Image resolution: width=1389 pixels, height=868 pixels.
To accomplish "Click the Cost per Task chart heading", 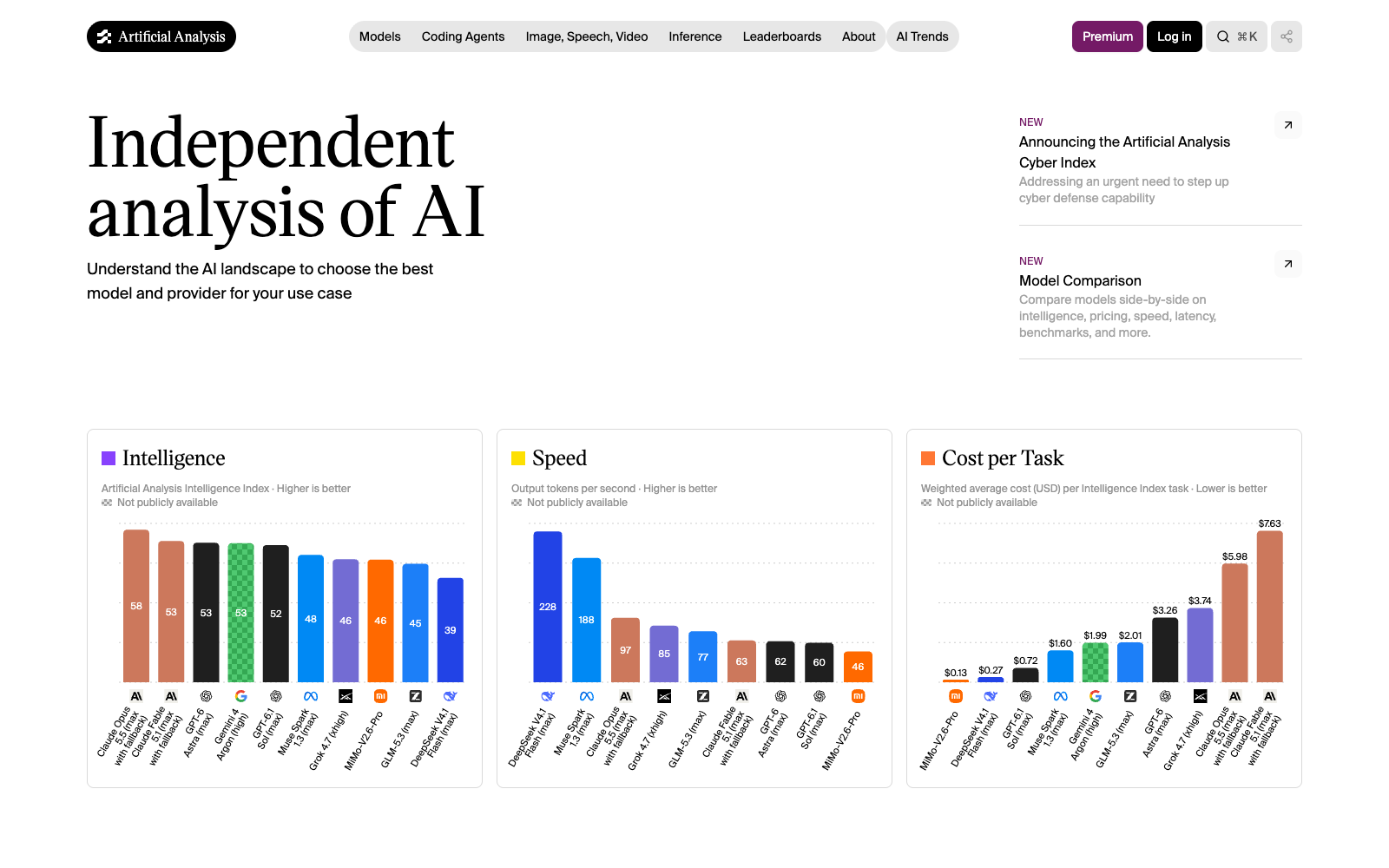I will [1003, 458].
